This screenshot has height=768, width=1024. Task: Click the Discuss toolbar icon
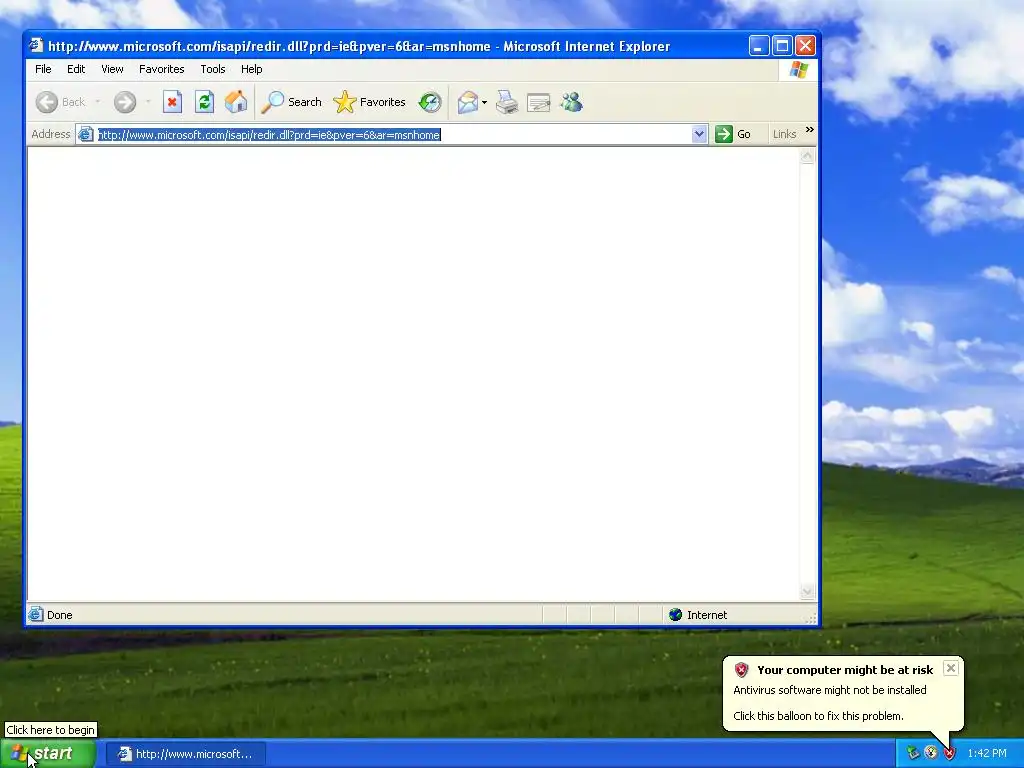click(x=539, y=102)
